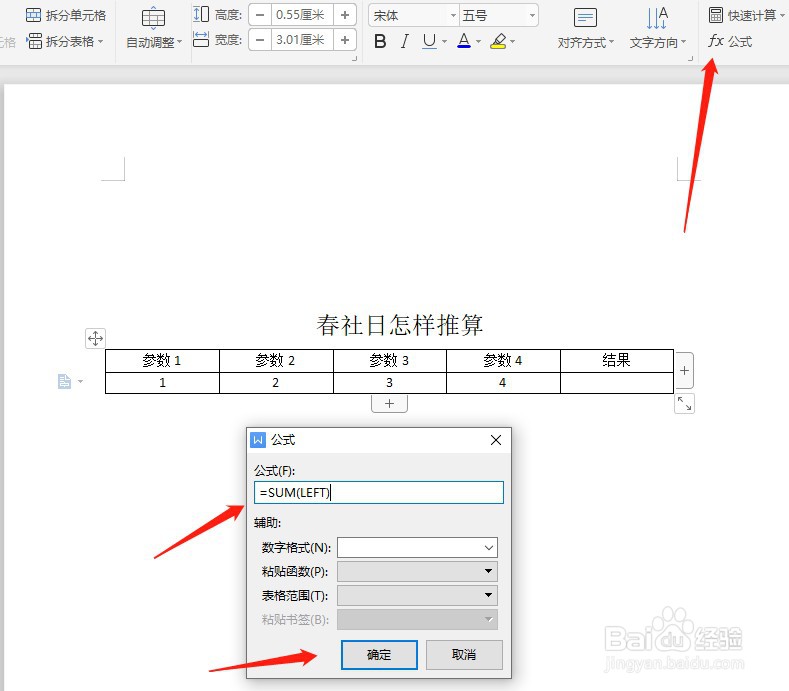Click the table resize handle icon

pyautogui.click(x=684, y=404)
